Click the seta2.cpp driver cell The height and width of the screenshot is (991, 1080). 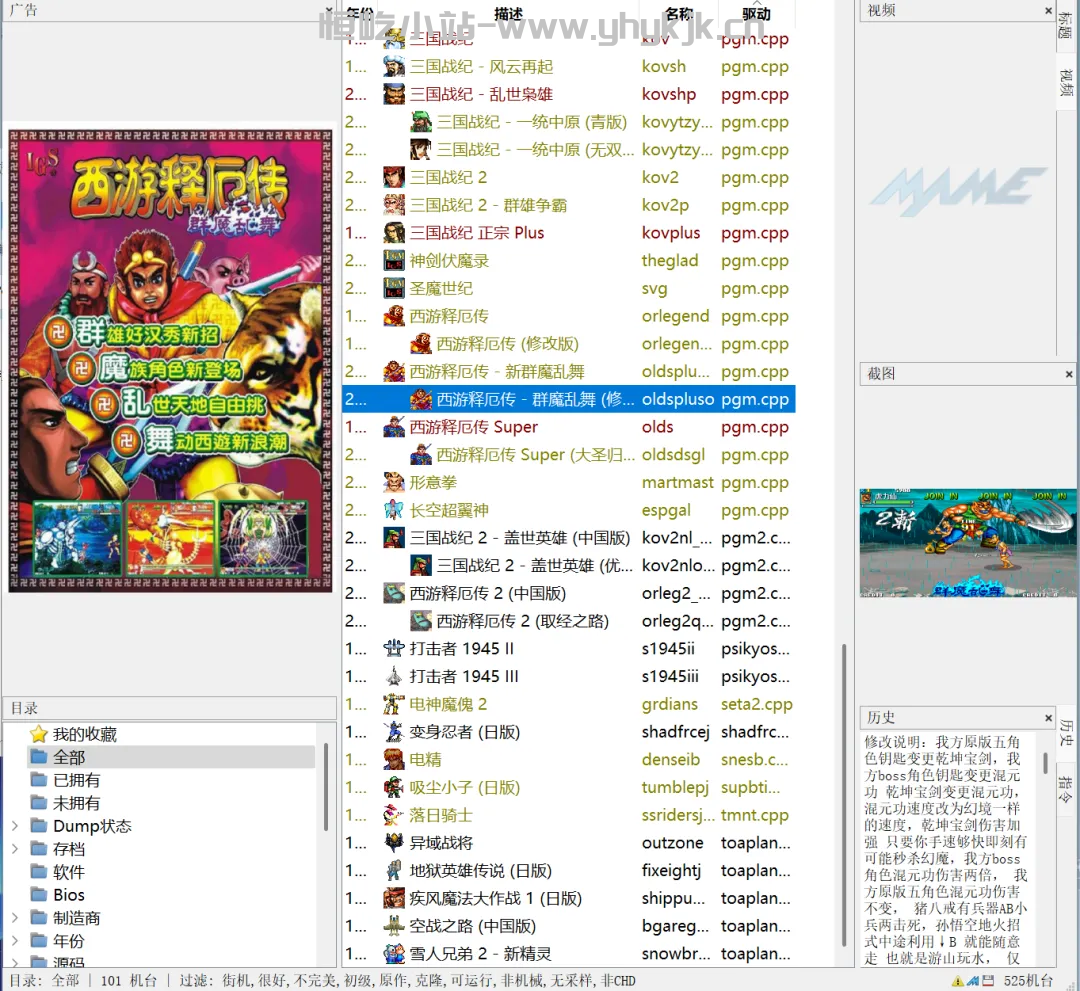coord(756,704)
